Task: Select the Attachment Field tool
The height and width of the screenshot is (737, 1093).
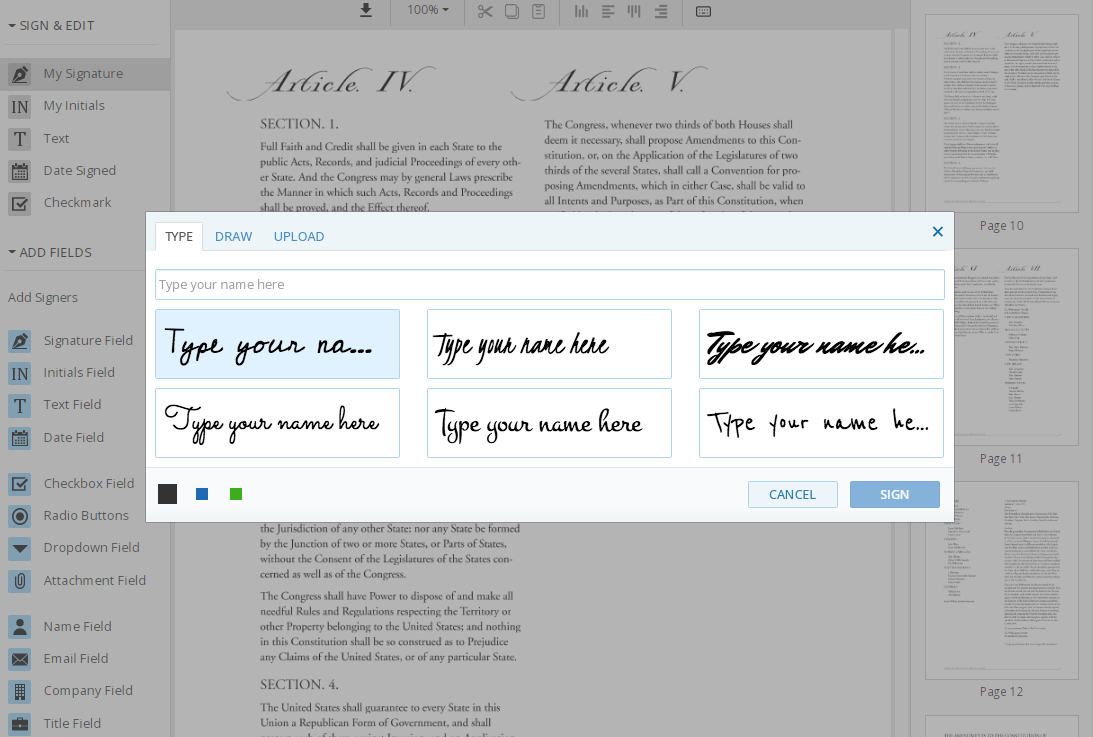Action: 95,580
